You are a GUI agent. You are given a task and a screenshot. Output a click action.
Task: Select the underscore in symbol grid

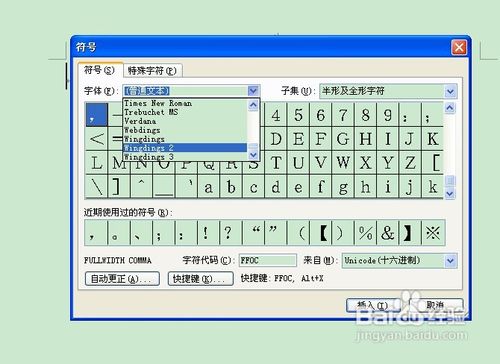tap(164, 187)
